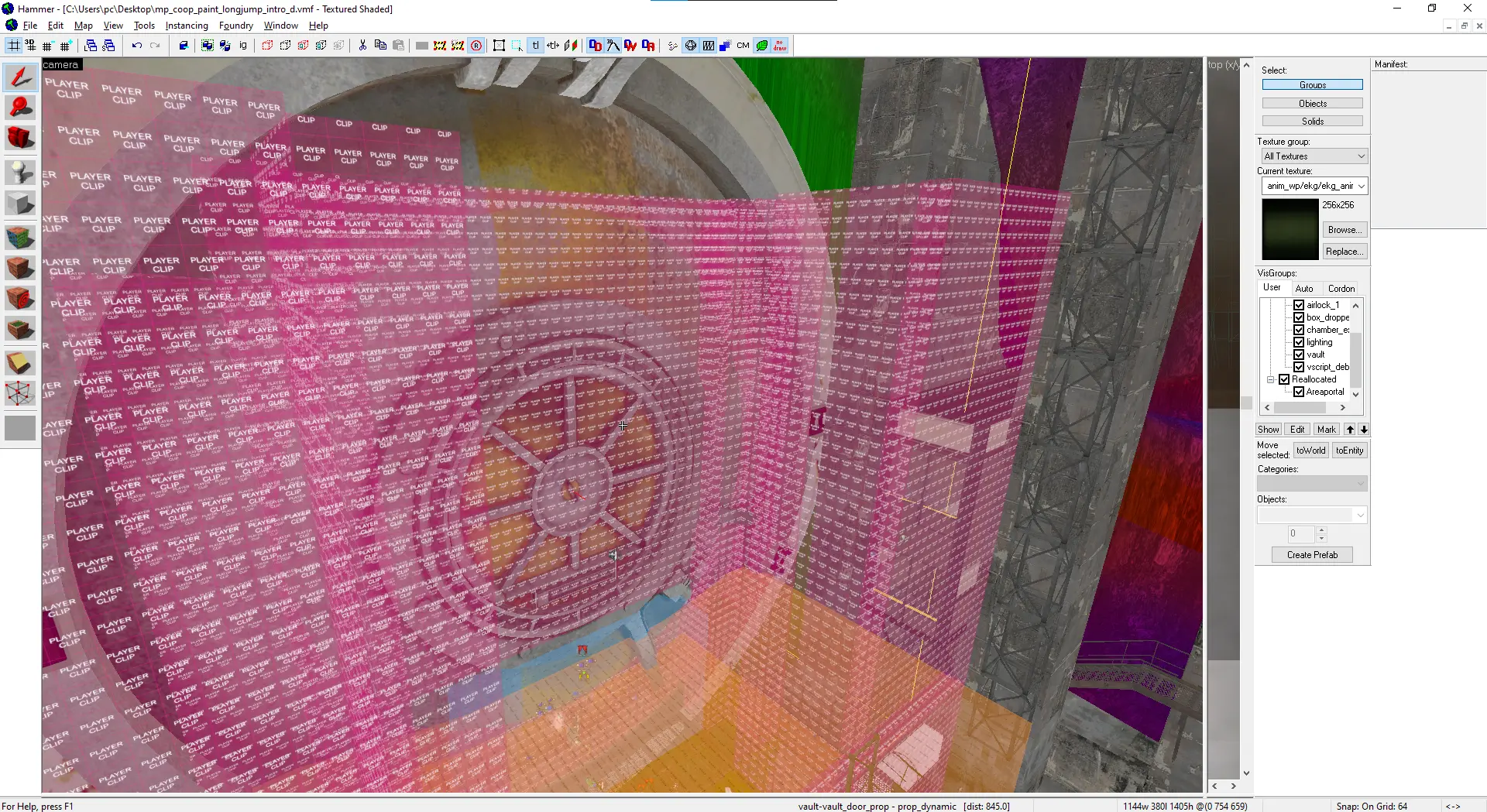Viewport: 1487px width, 812px height.
Task: Toggle the 3D grid display
Action: [x=31, y=46]
